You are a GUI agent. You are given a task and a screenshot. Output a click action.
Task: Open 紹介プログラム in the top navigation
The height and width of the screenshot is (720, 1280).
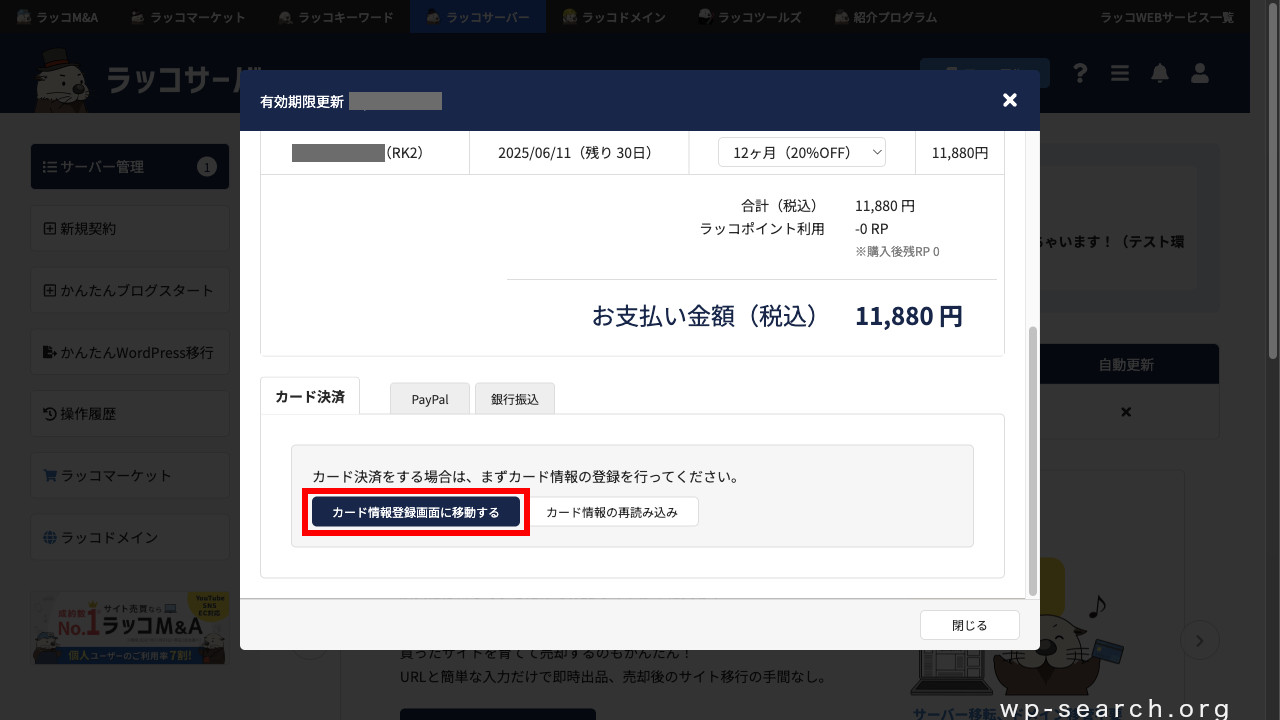click(887, 17)
